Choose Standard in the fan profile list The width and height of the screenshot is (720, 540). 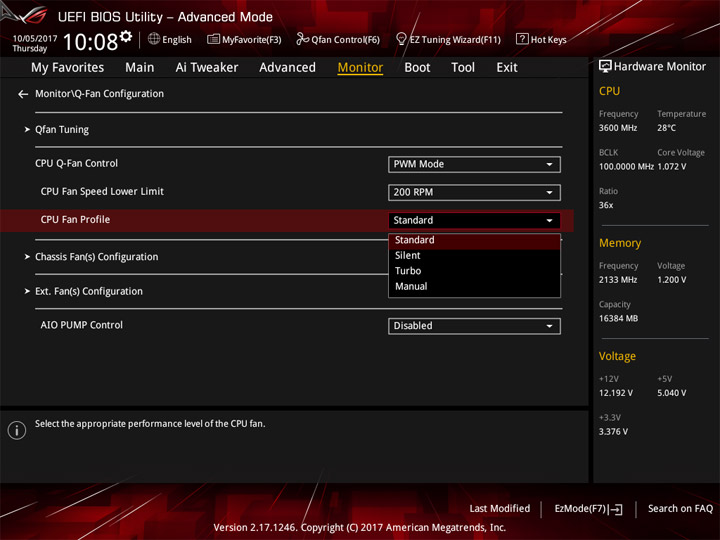(x=474, y=241)
